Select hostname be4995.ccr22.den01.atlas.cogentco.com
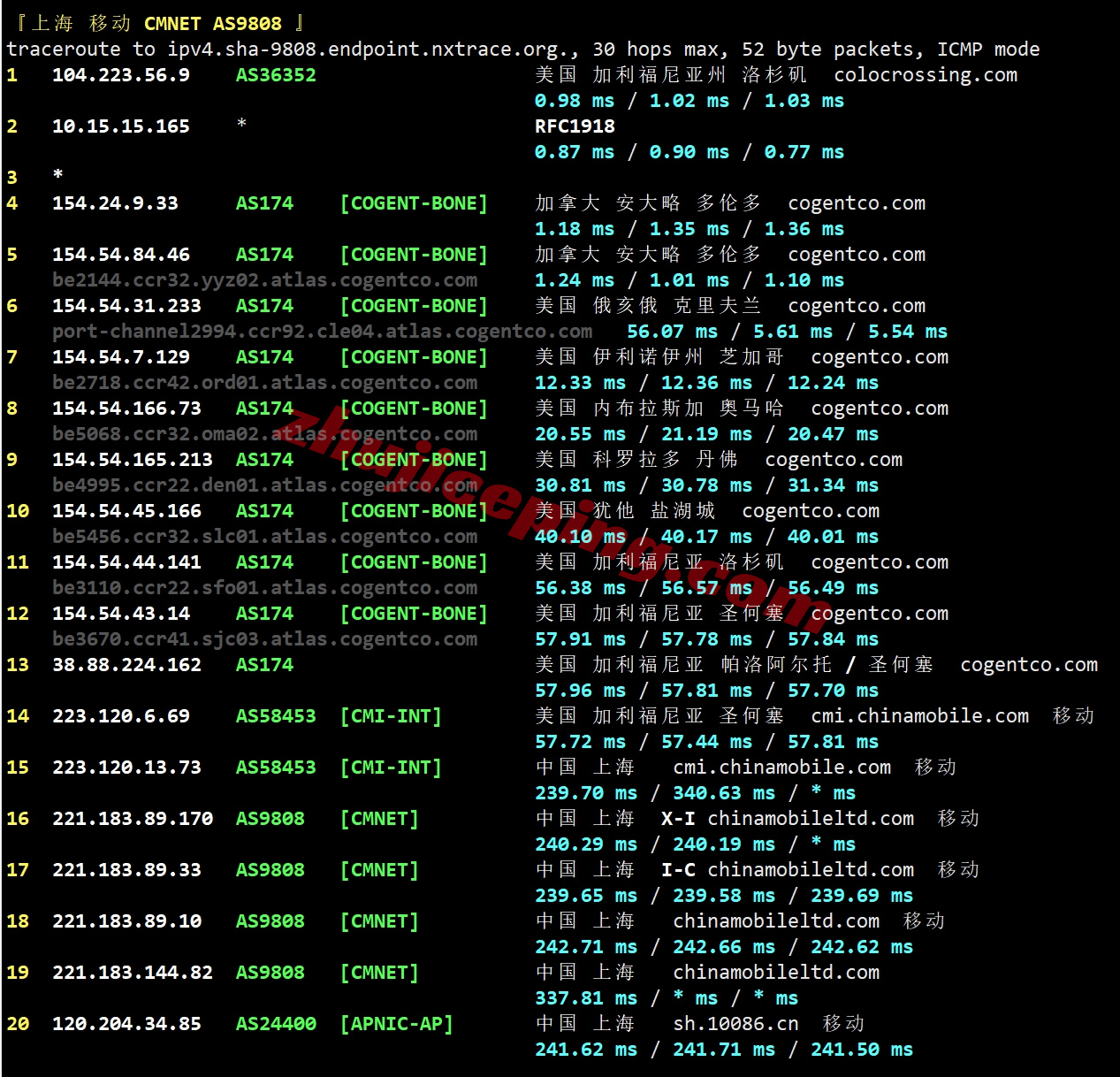 click(264, 485)
